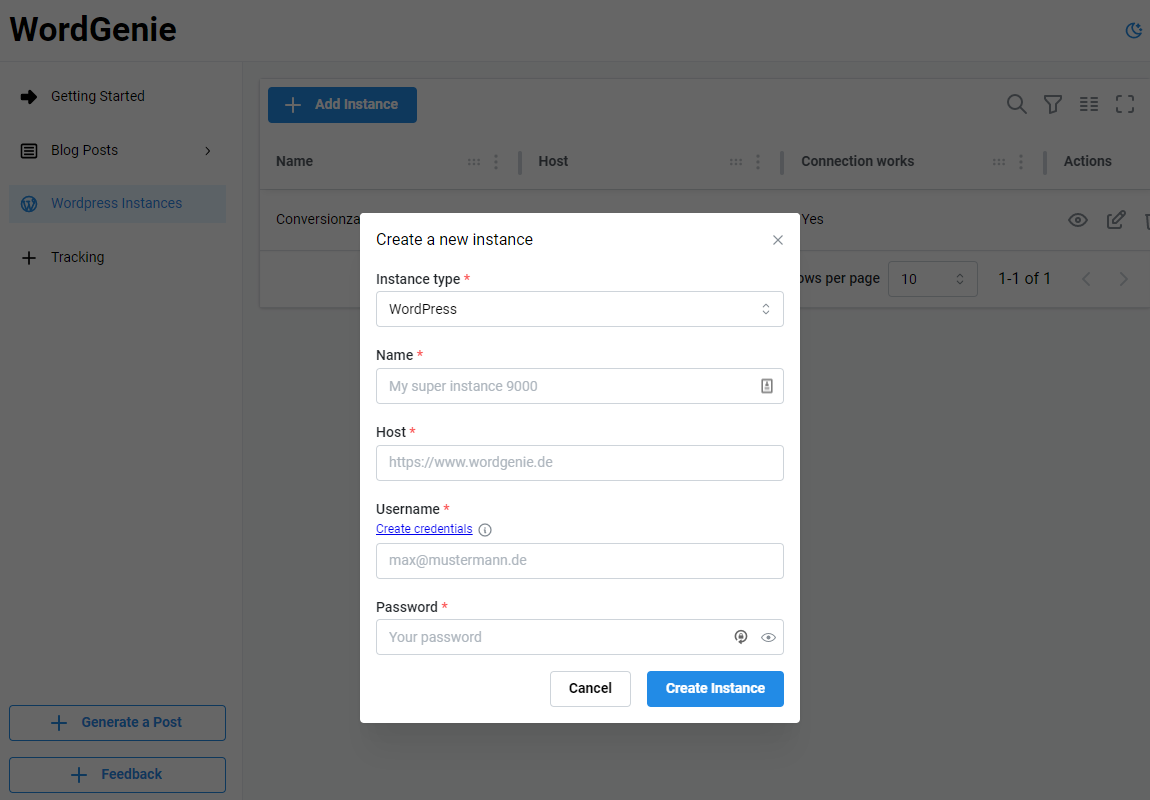The image size is (1150, 800).
Task: Click Add Instance button
Action: pos(343,105)
